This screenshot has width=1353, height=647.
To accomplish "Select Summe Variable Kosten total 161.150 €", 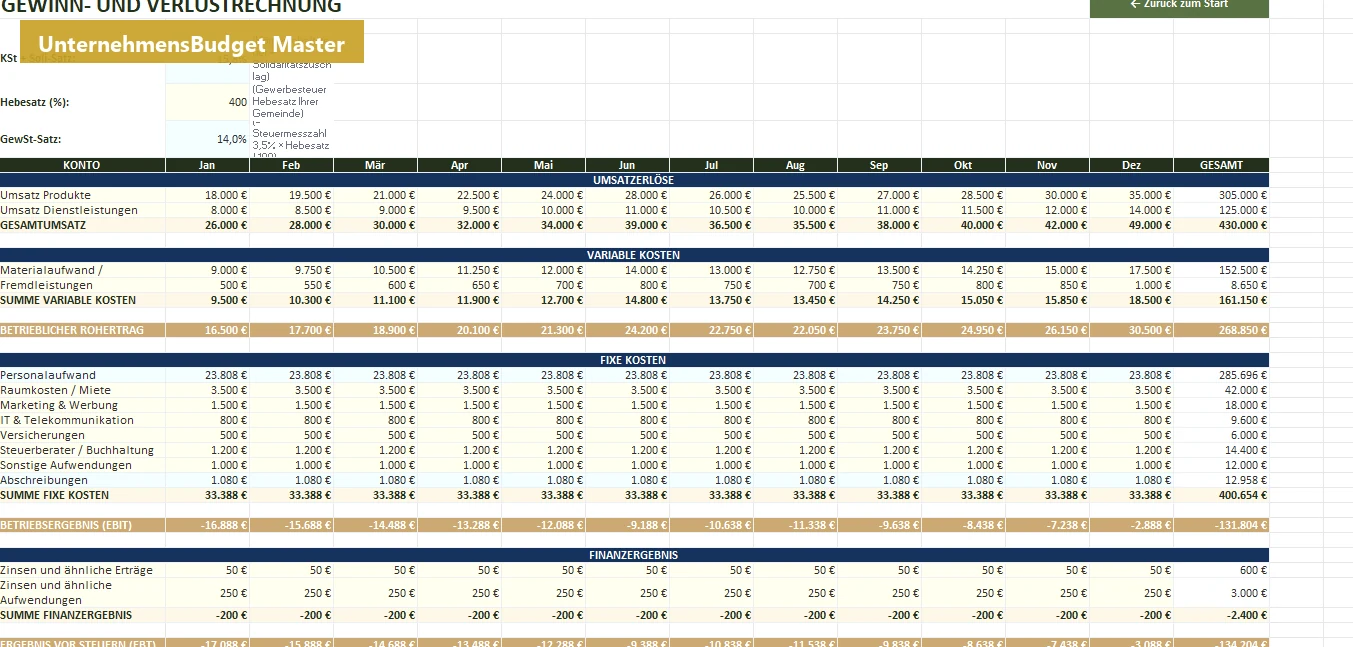I will coord(1221,300).
